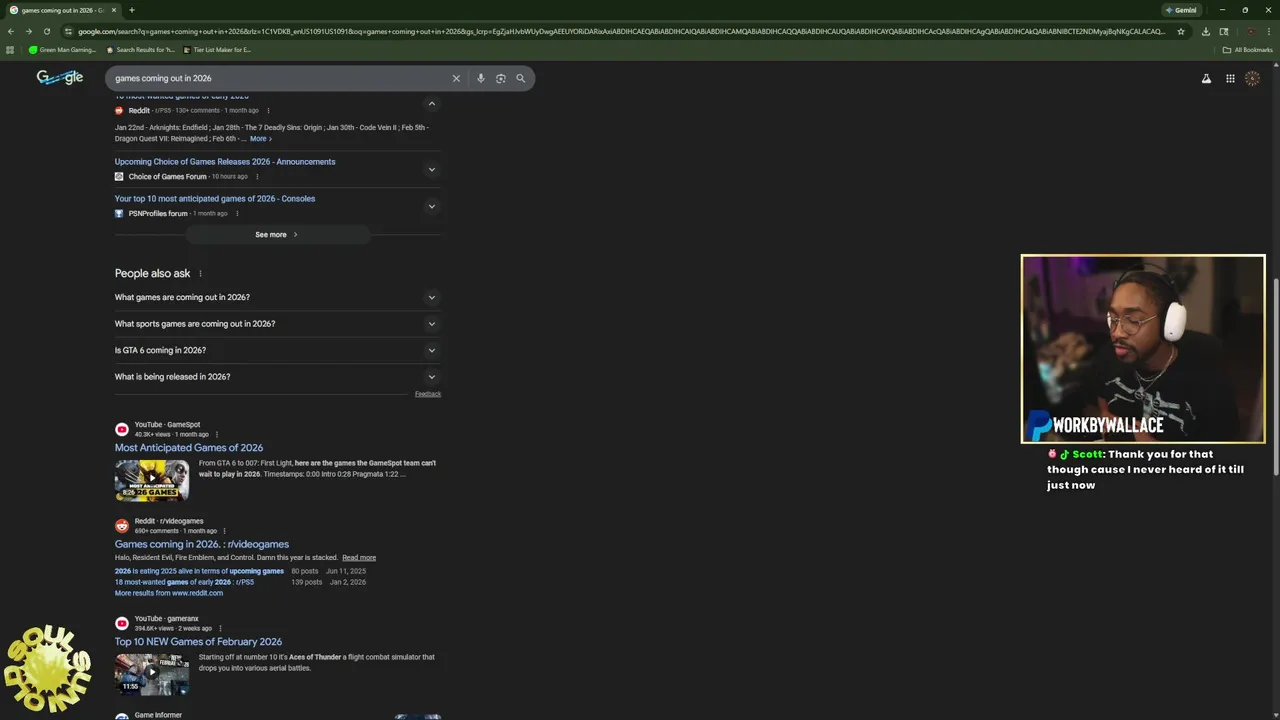This screenshot has height=720, width=1280.
Task: Open options menu next to People also ask
Action: [x=200, y=274]
